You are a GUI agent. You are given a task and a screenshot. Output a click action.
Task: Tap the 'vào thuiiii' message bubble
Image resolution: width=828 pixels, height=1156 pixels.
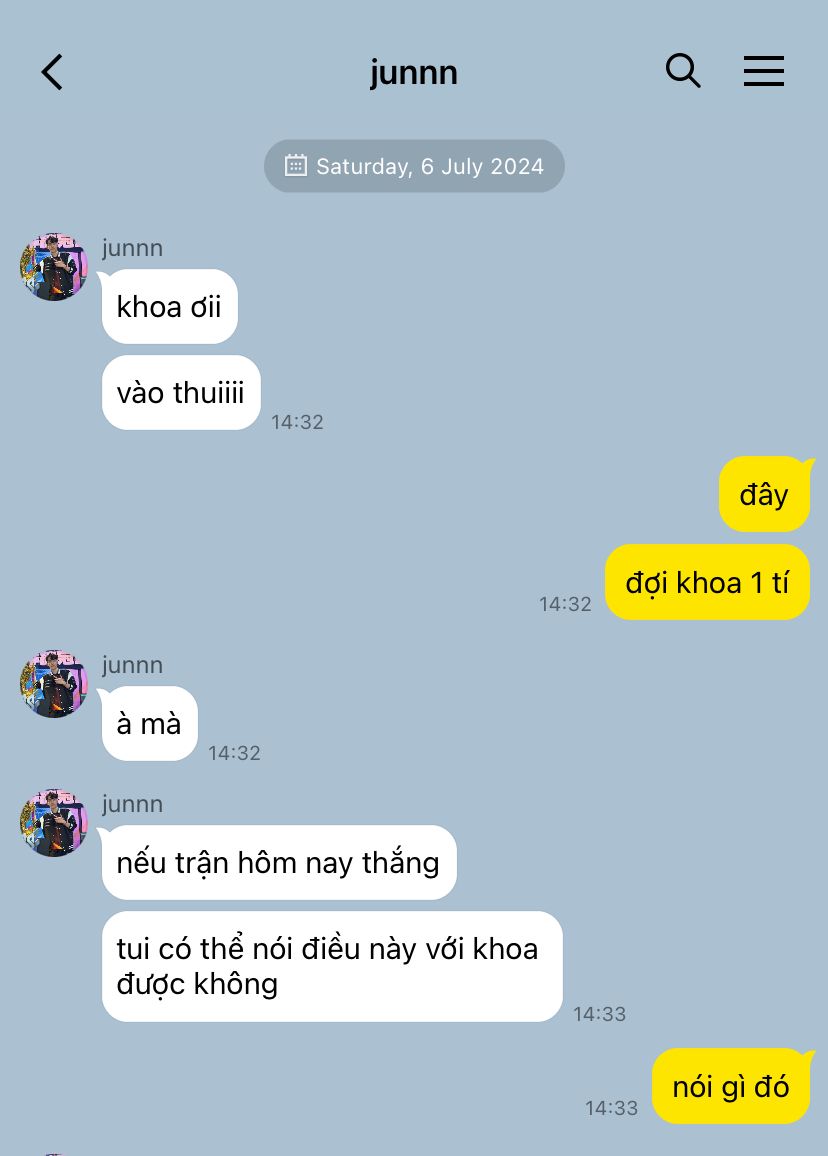(x=181, y=392)
